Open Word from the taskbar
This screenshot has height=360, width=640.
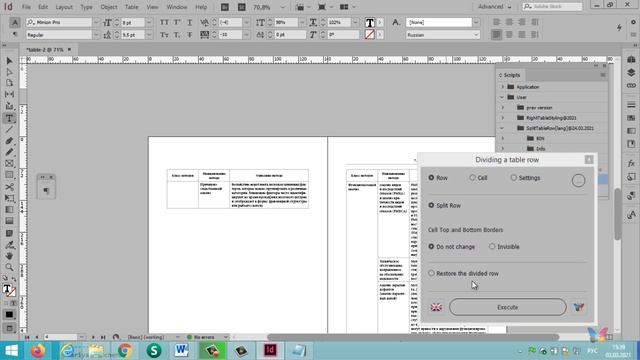click(181, 351)
